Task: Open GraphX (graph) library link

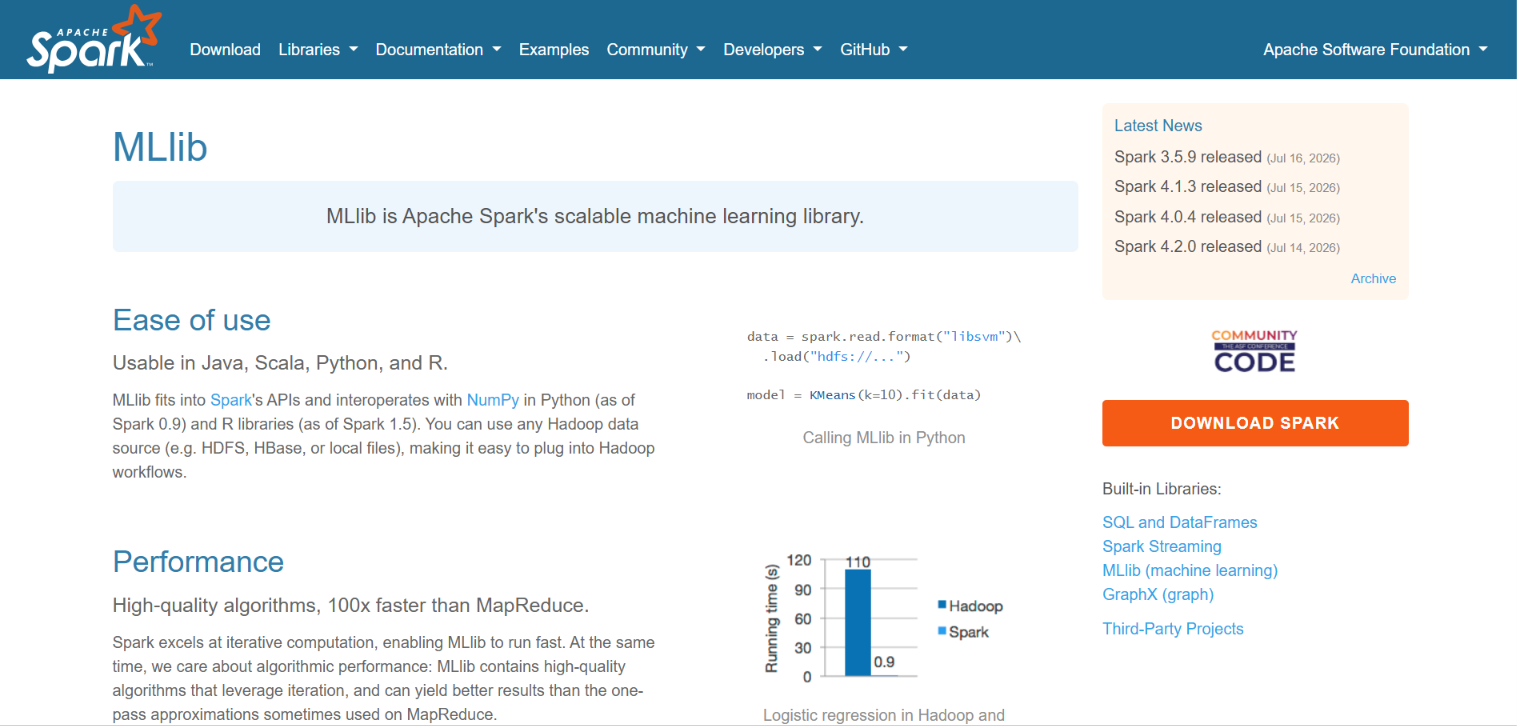Action: pyautogui.click(x=1158, y=594)
